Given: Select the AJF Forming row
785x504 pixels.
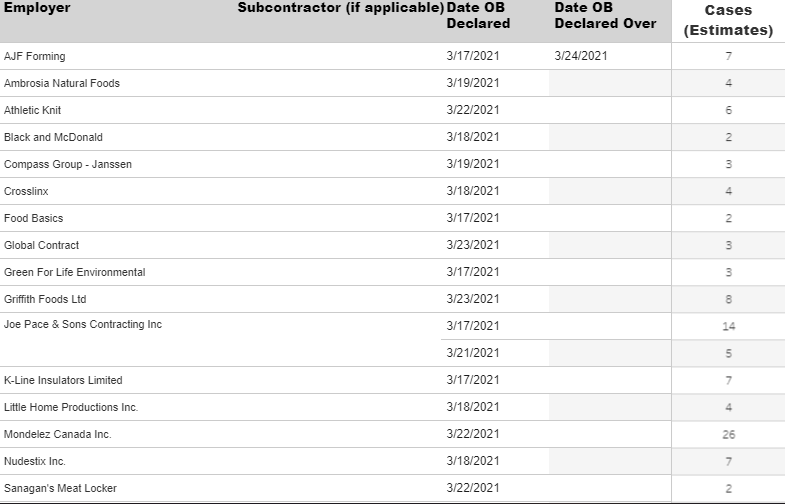Looking at the screenshot, I should (x=392, y=56).
